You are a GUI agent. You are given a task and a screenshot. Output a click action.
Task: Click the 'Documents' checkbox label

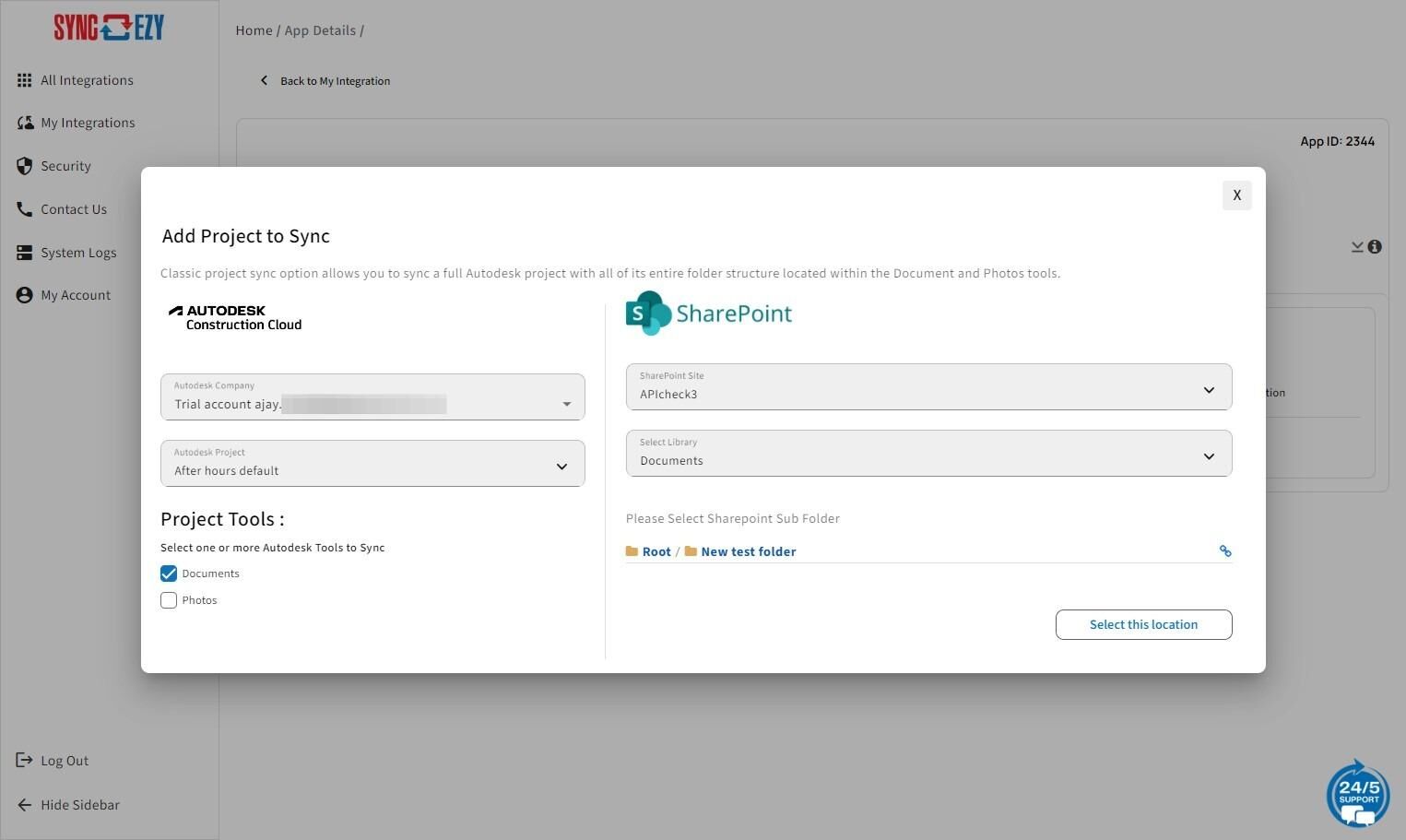(210, 574)
